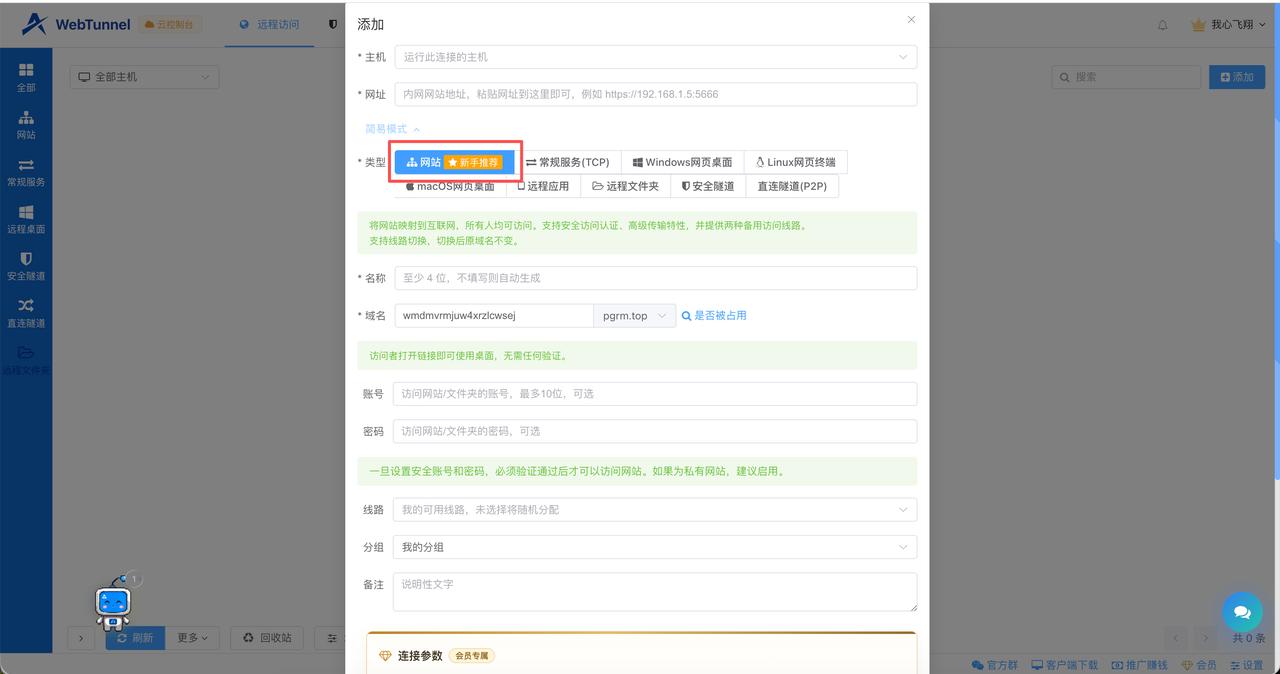Click the 备注 textarea
The width and height of the screenshot is (1280, 674).
(x=655, y=592)
